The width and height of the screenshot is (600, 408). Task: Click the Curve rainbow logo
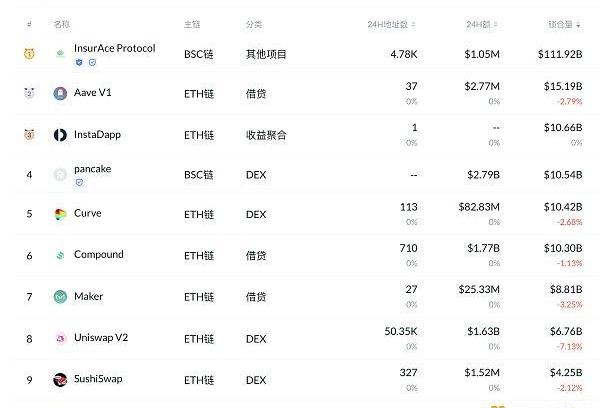coord(60,214)
